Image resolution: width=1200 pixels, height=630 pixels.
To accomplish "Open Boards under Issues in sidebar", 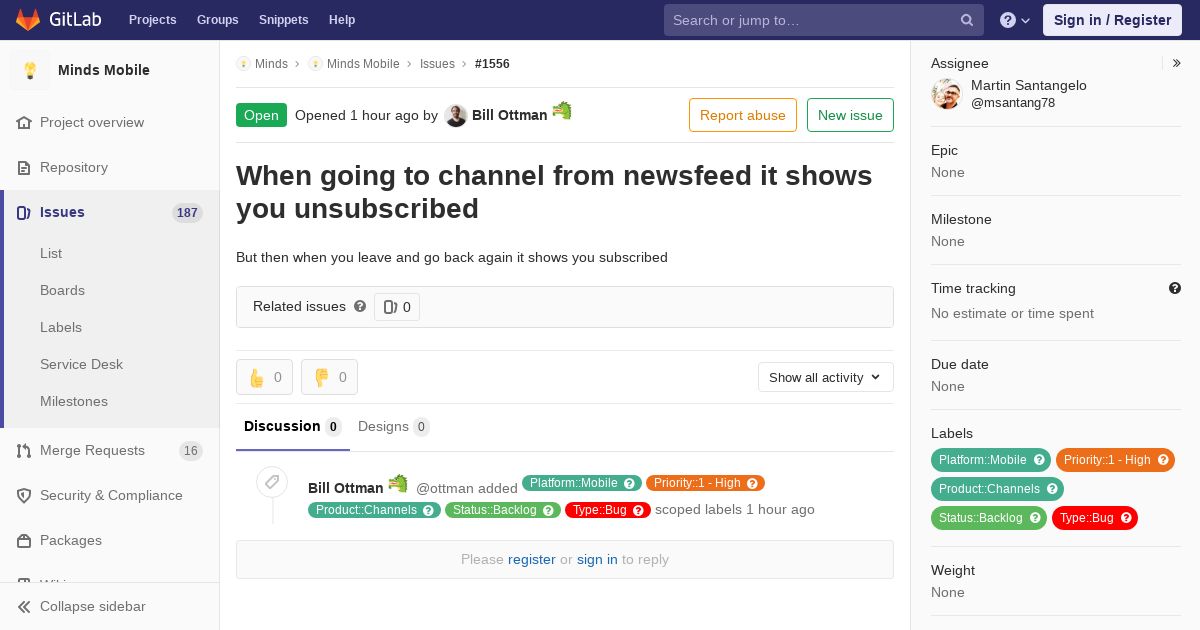I will coord(62,290).
